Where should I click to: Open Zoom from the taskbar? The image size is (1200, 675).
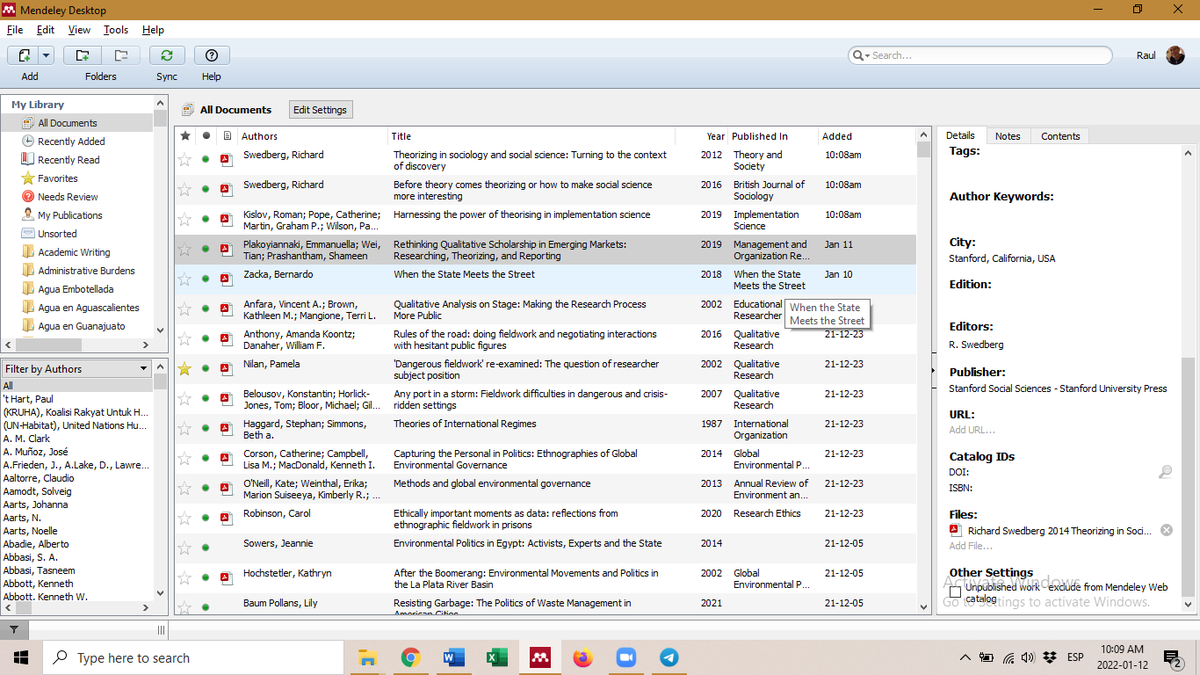(626, 657)
